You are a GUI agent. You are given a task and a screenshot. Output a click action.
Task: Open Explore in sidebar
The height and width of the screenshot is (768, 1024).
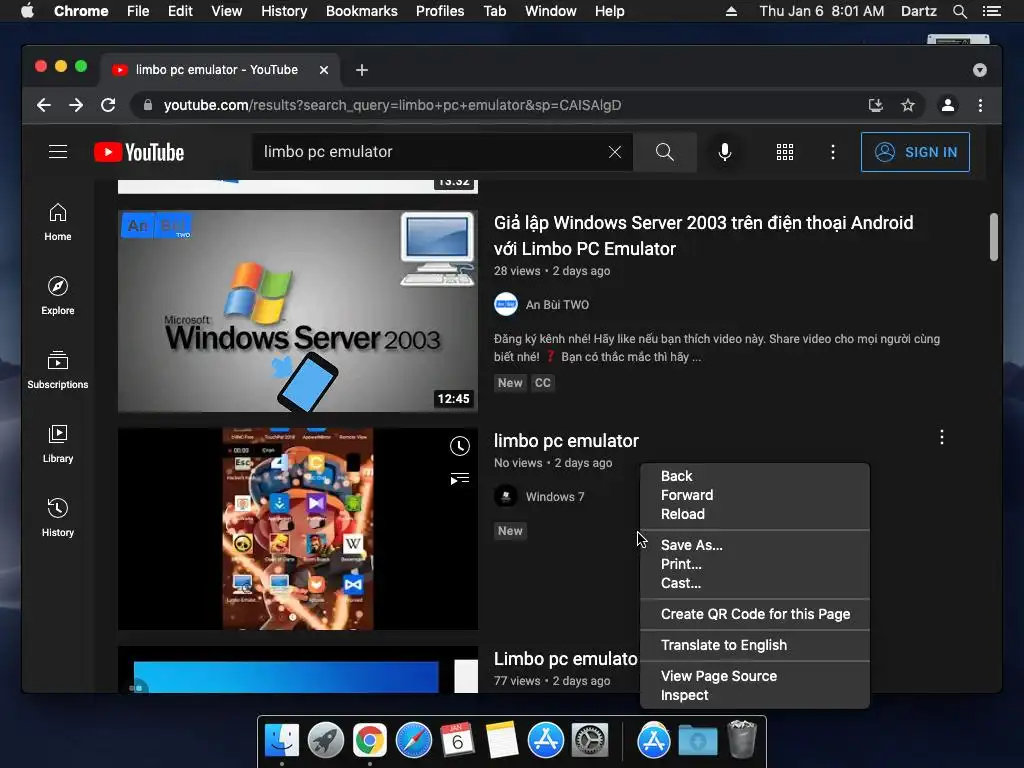point(58,296)
